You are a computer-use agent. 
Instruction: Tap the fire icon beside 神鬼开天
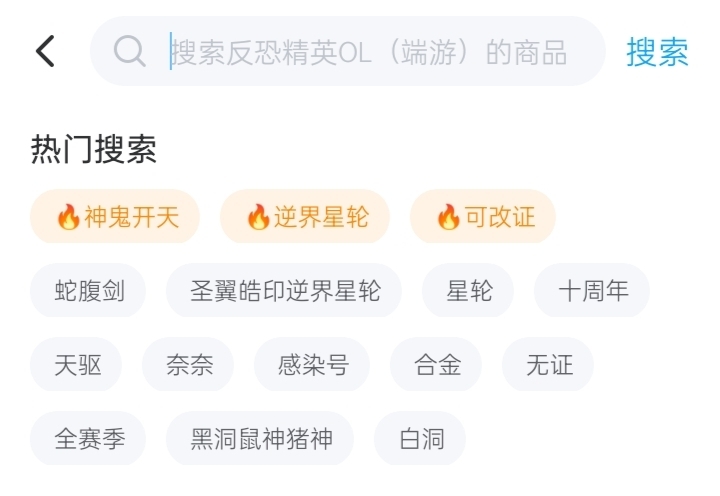click(68, 217)
